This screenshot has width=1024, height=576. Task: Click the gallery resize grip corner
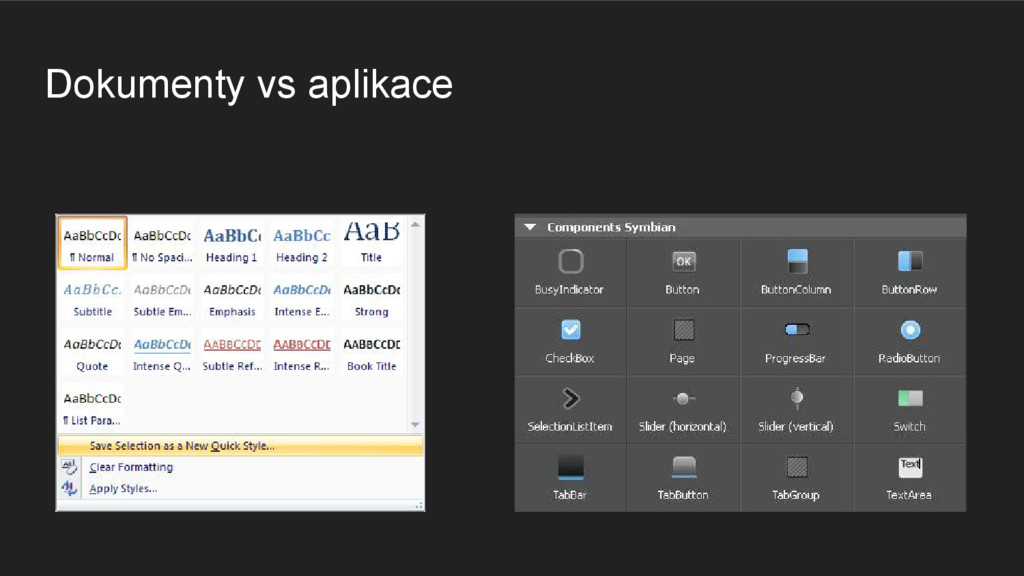tap(419, 505)
